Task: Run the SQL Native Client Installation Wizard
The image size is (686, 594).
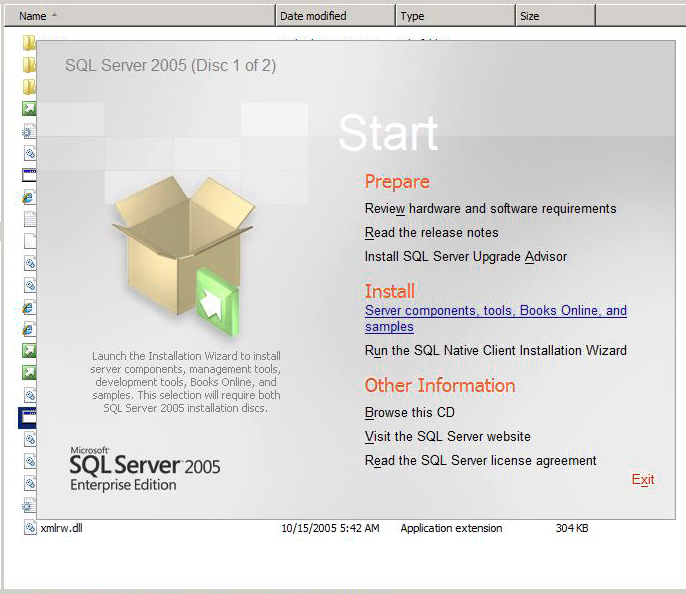Action: (x=495, y=351)
